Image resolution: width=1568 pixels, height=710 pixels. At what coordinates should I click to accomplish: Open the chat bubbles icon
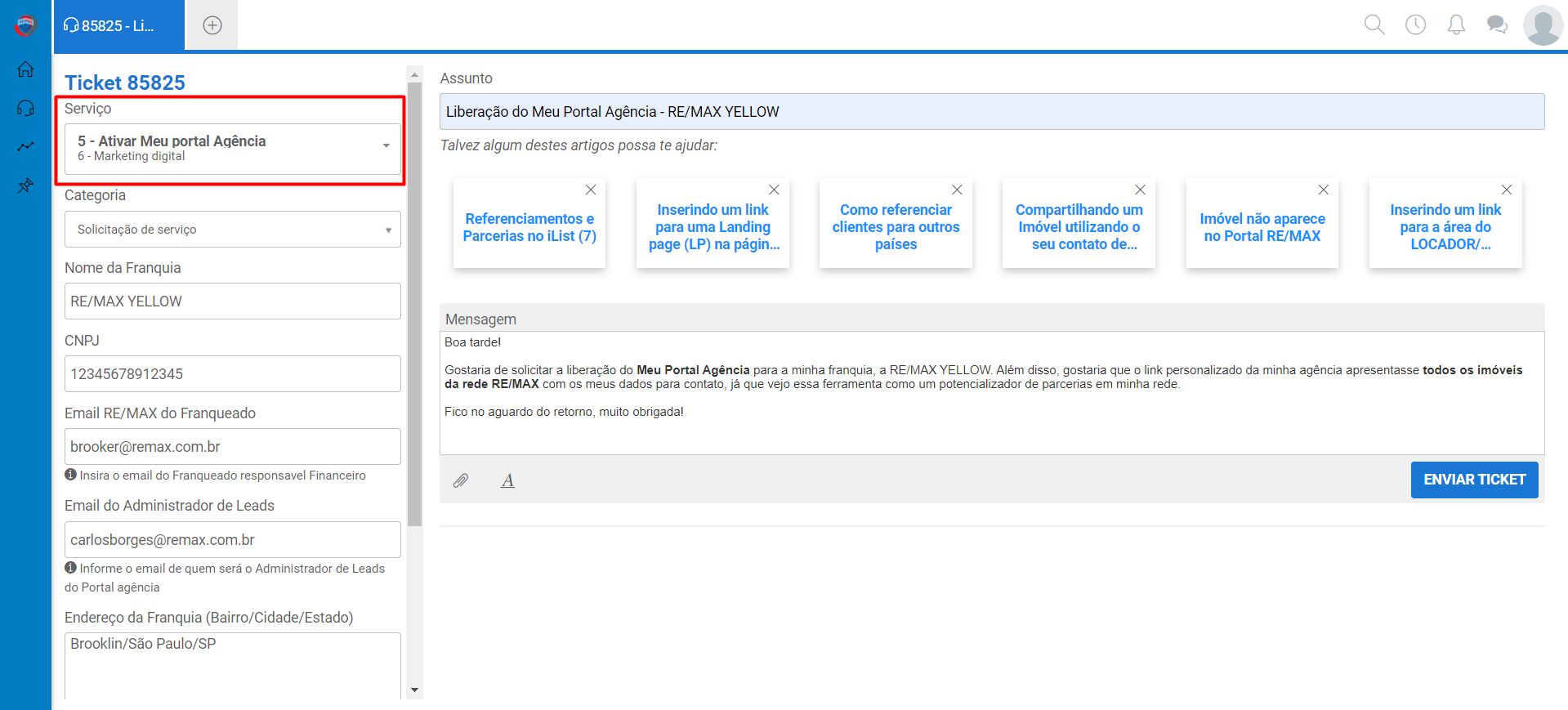tap(1497, 25)
